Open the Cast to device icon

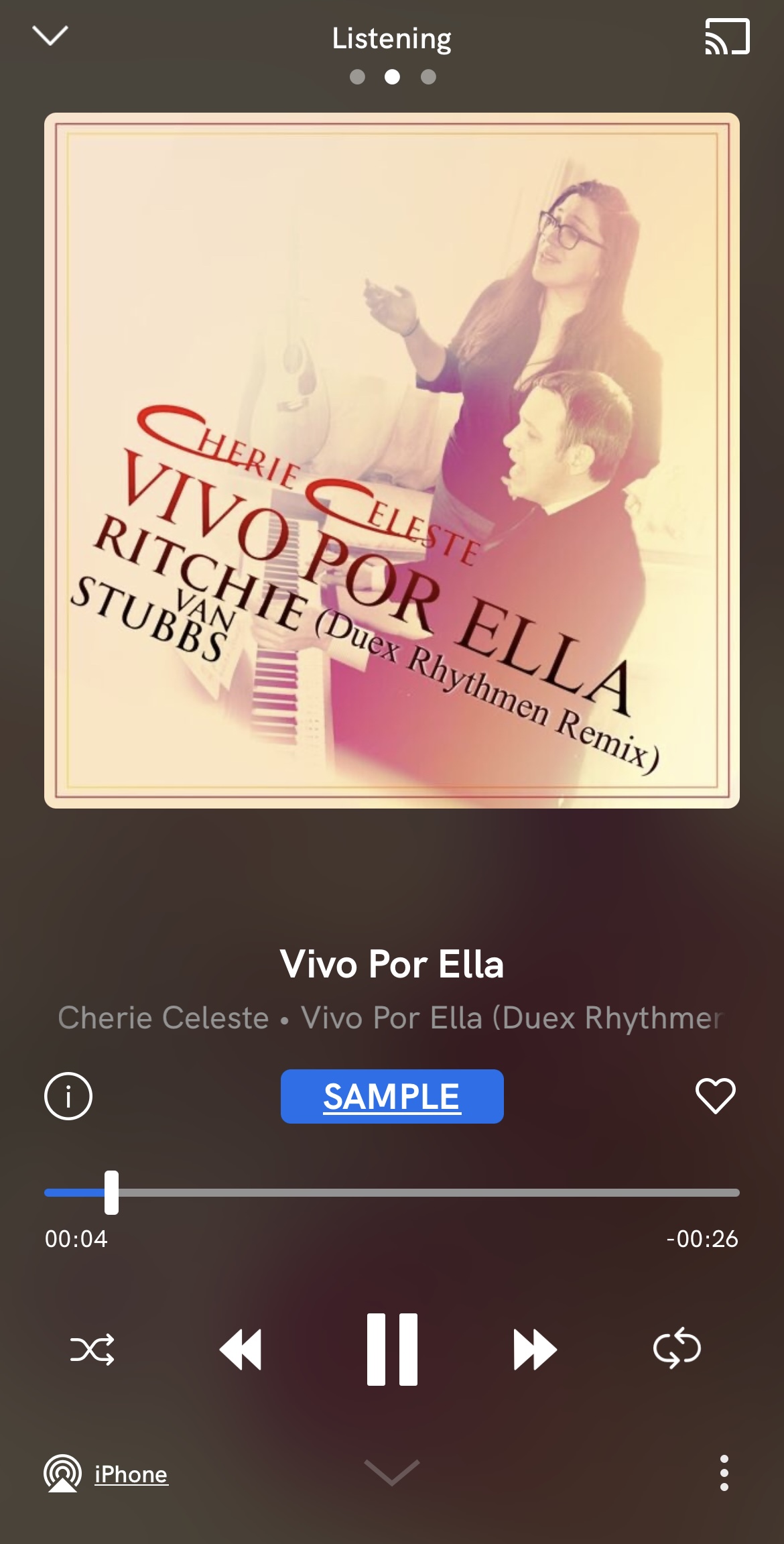pyautogui.click(x=727, y=37)
